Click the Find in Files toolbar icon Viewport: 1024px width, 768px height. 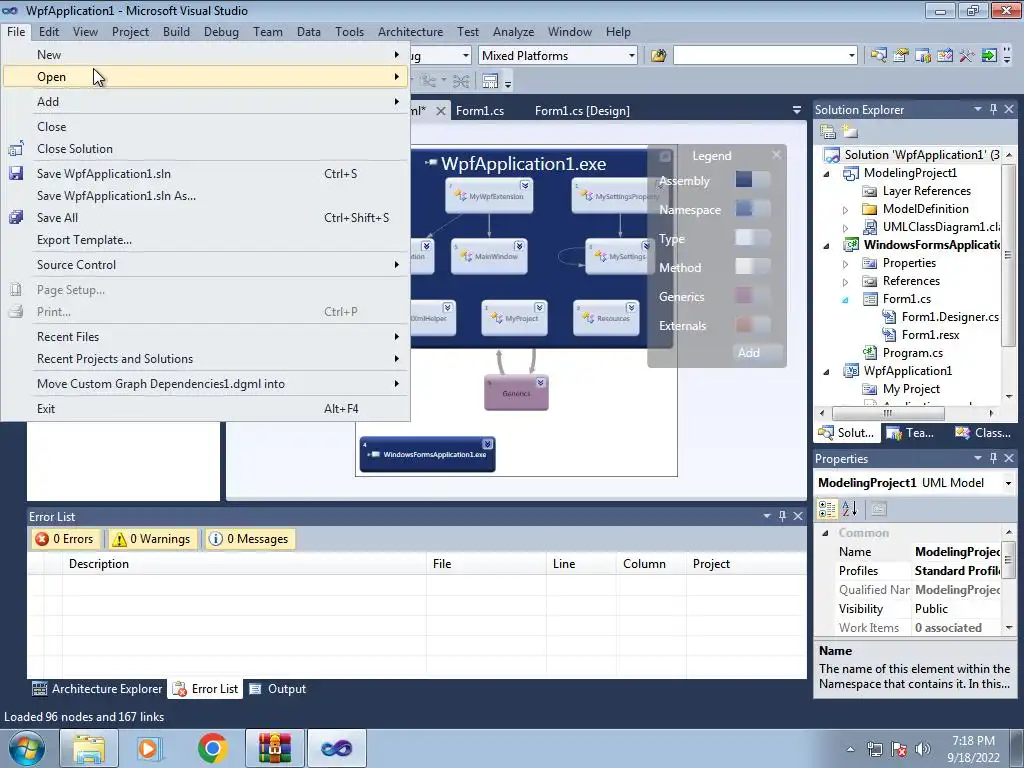tap(658, 56)
